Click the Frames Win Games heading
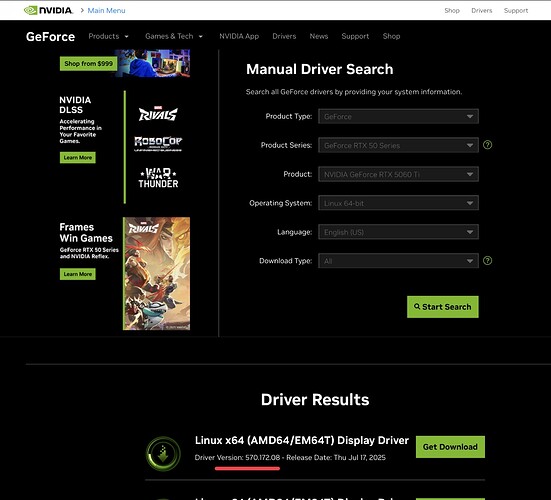 coord(86,233)
